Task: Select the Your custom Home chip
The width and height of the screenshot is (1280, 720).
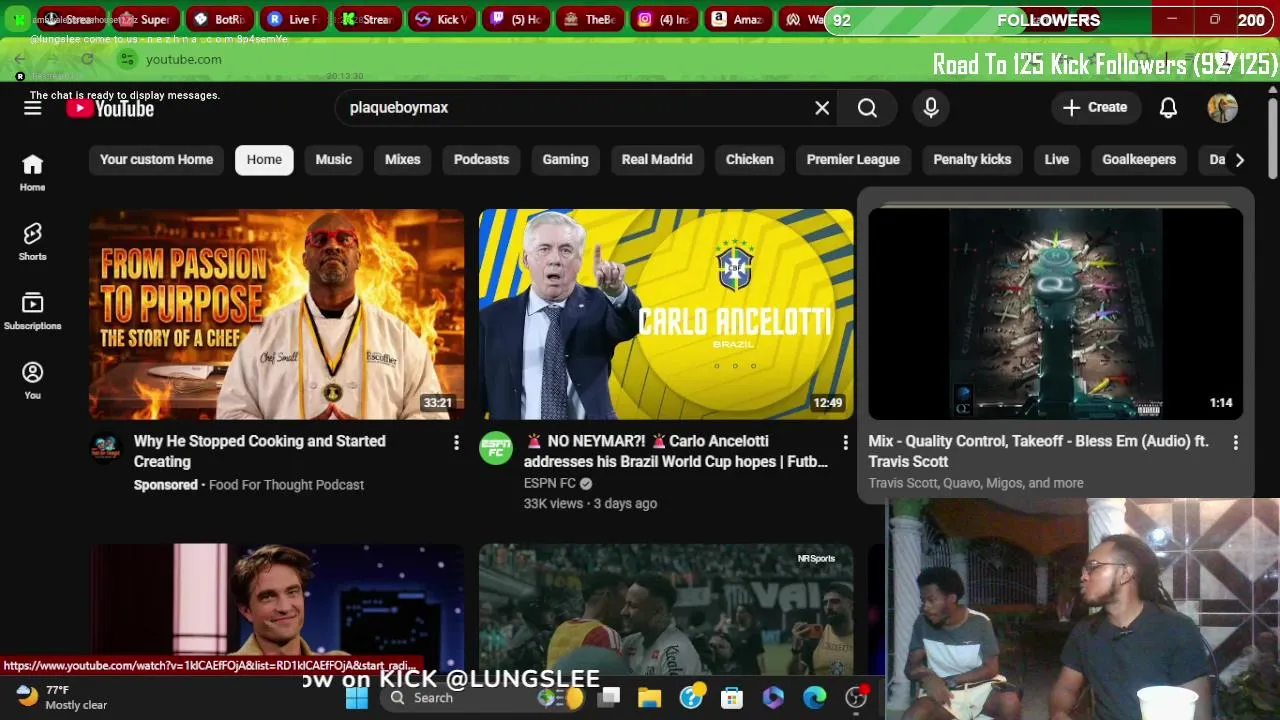Action: [x=156, y=159]
